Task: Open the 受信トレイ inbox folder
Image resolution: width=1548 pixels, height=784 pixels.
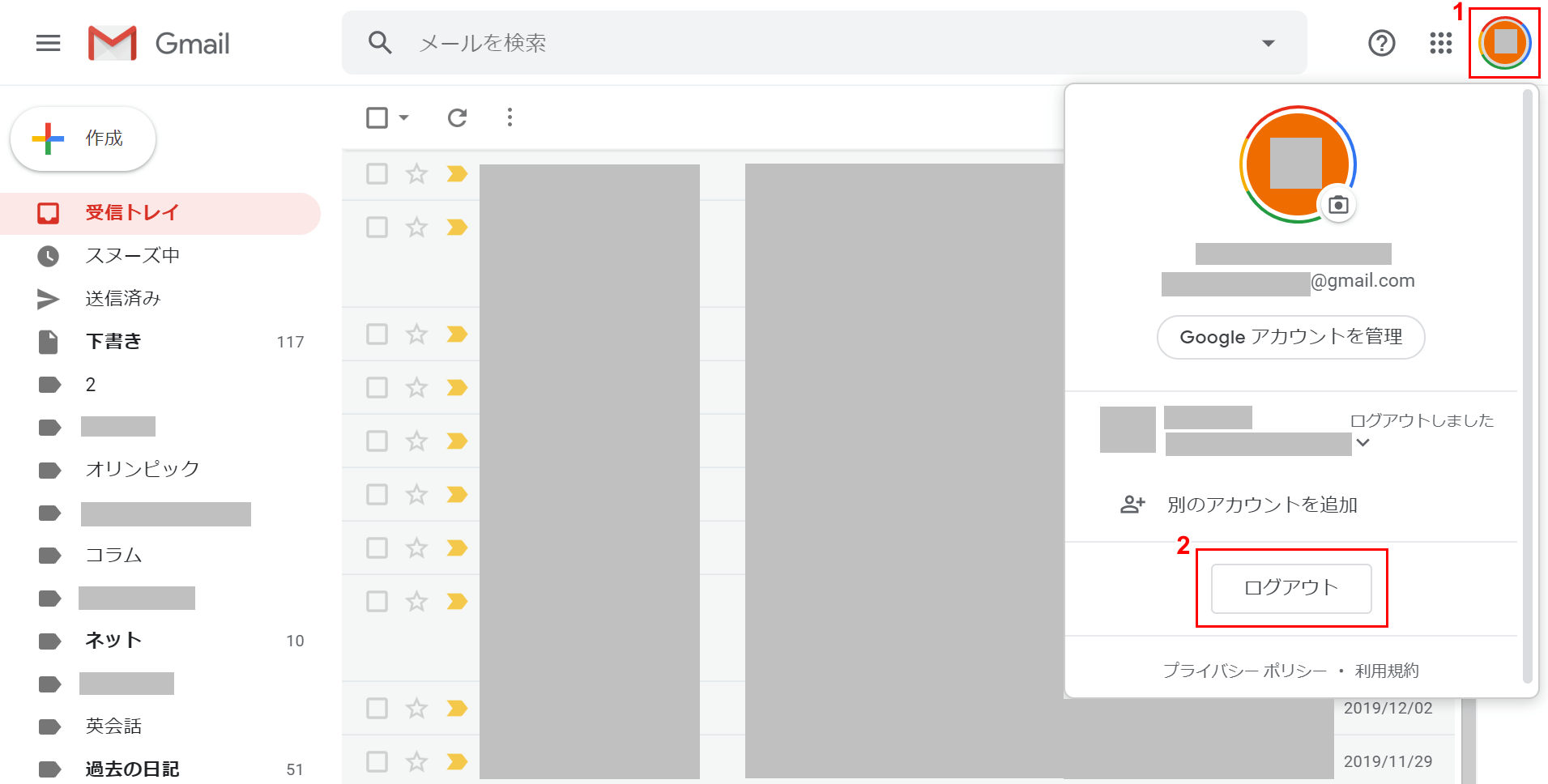Action: coord(132,213)
